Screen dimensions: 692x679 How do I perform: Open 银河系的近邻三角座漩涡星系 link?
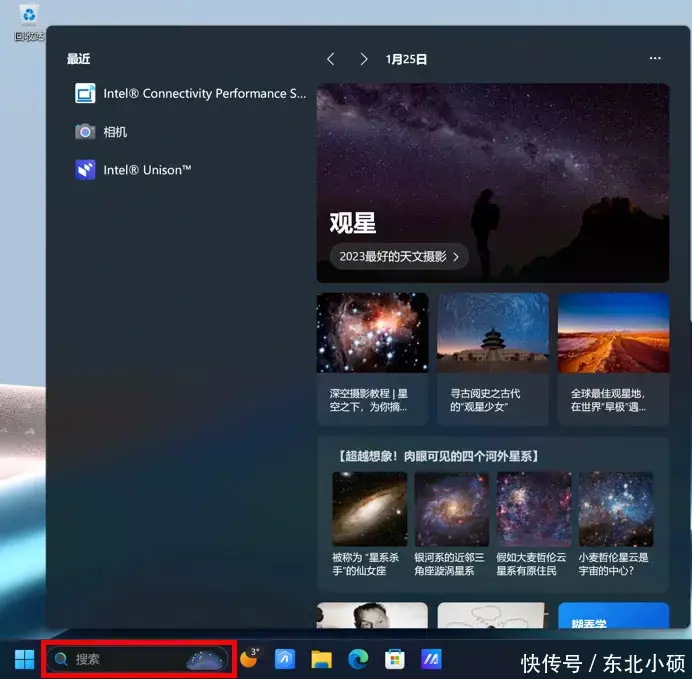(x=449, y=564)
